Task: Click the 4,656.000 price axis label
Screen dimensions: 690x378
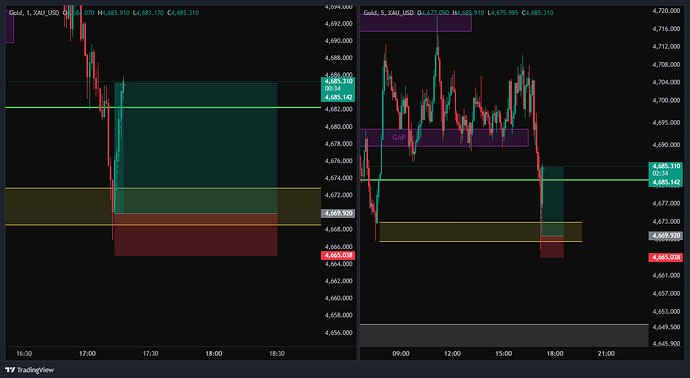Action: click(x=338, y=333)
